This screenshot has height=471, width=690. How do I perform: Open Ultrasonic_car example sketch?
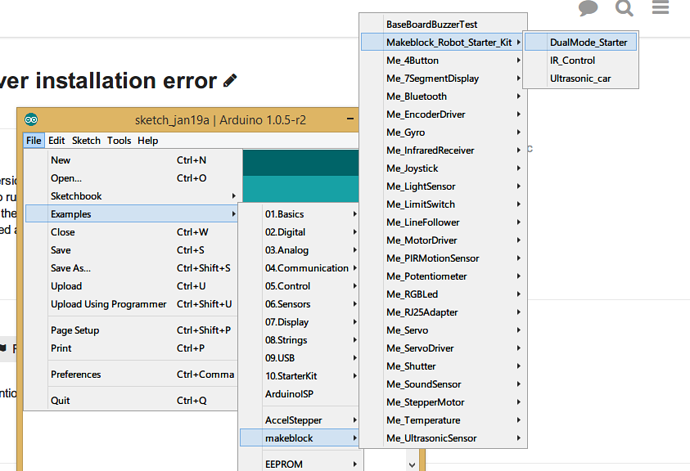pos(580,78)
